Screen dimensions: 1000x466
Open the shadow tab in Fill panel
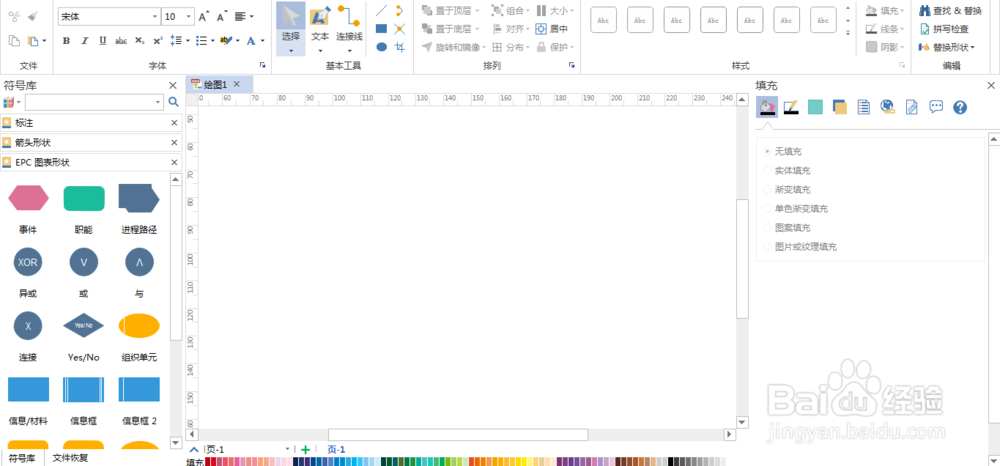(x=839, y=107)
